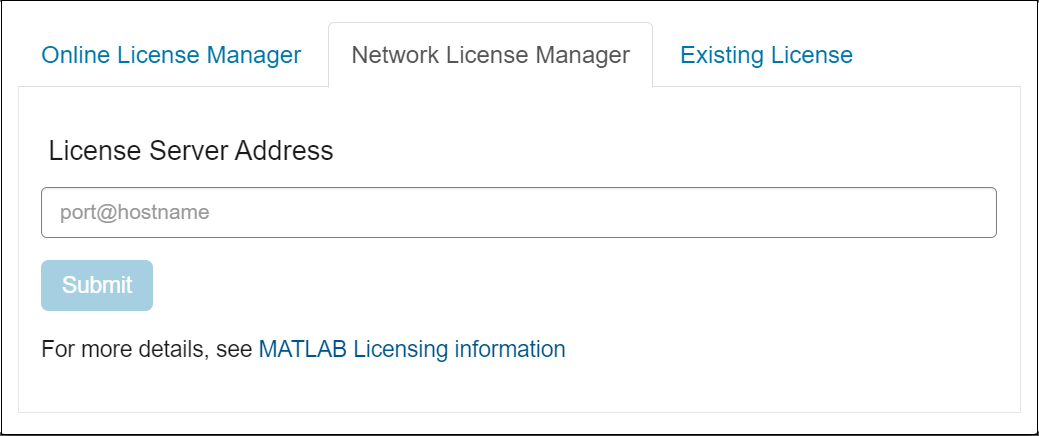Open the MATLAB Licensing information link
The image size is (1039, 436).
(x=412, y=349)
